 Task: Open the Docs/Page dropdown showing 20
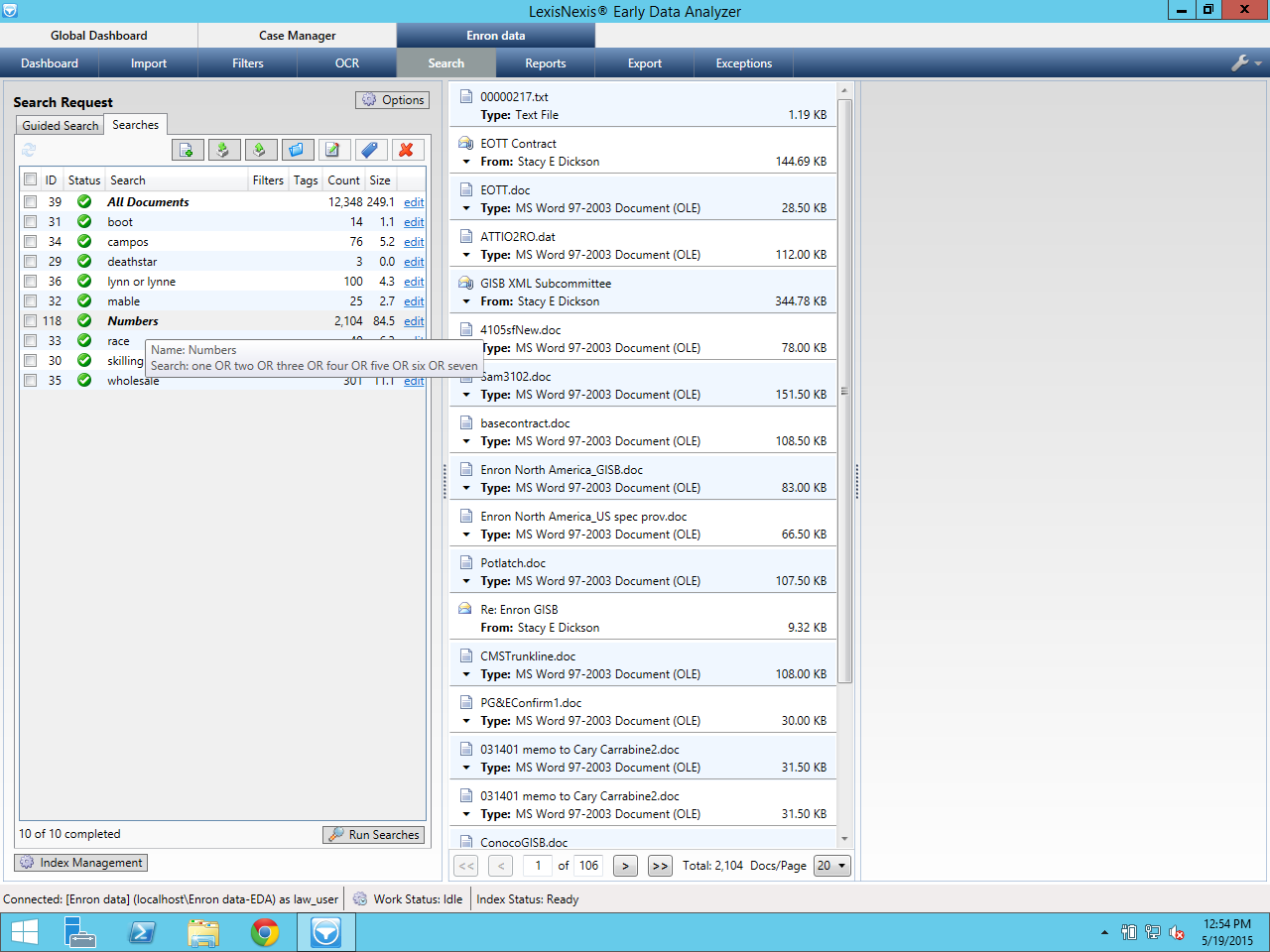coord(831,866)
